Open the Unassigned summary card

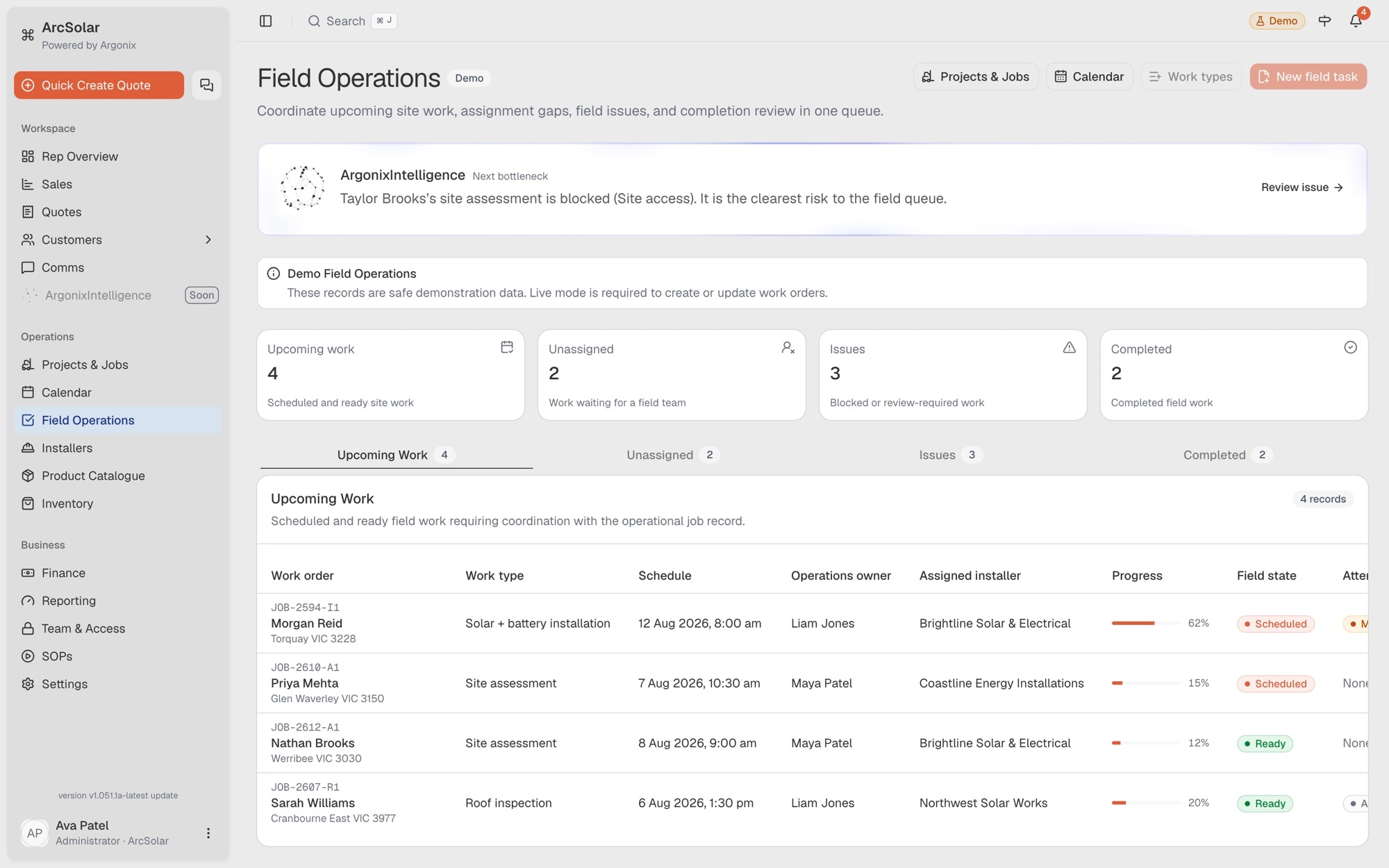[x=672, y=375]
